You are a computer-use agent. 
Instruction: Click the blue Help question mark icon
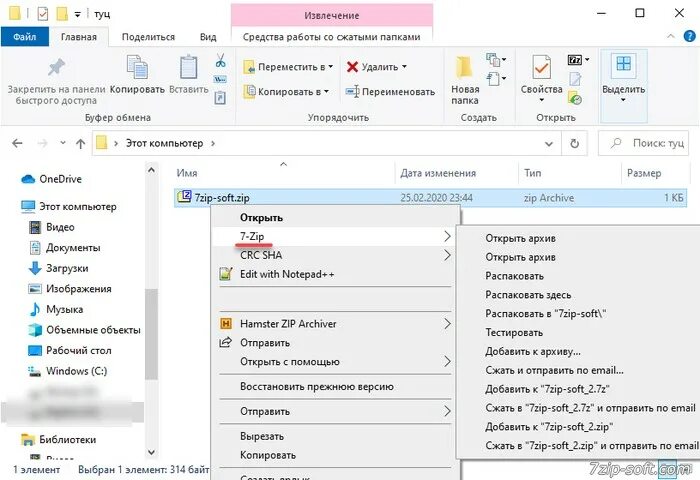(690, 36)
